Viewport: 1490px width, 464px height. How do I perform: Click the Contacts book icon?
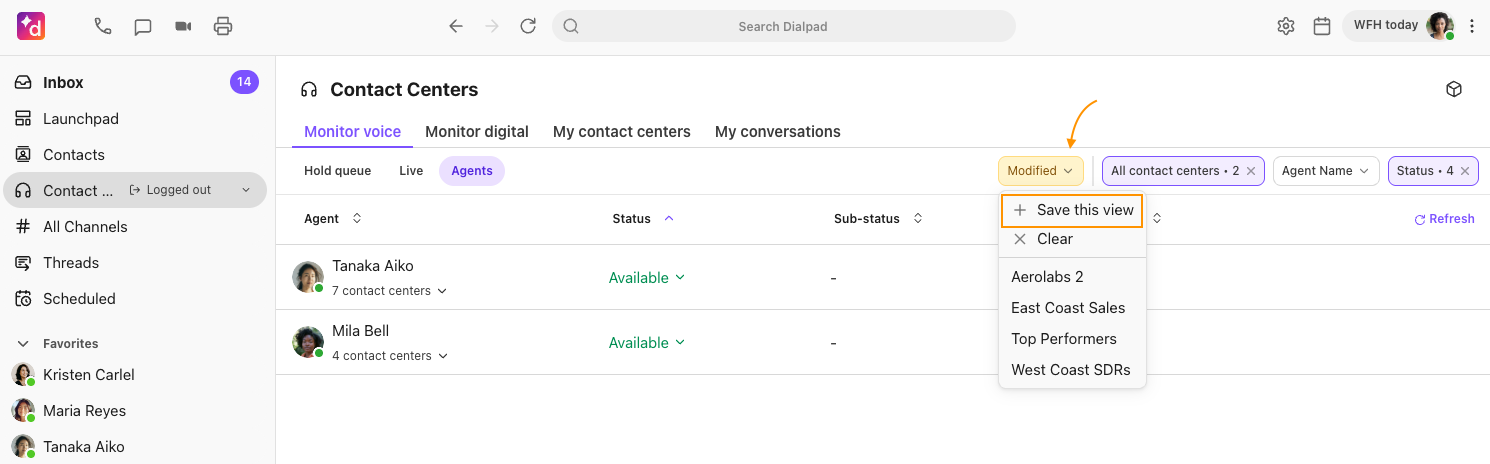pos(23,155)
